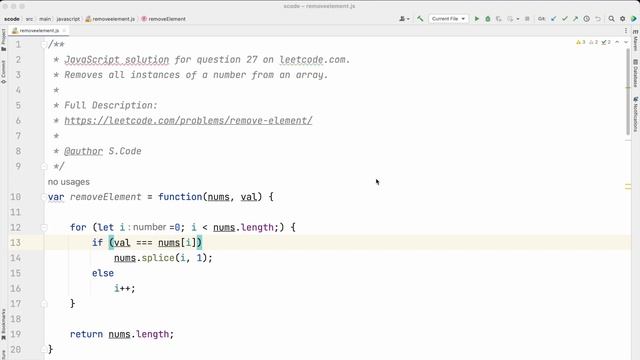The image size is (640, 360).
Task: Push commits with up-right arrow icon
Action: point(575,19)
